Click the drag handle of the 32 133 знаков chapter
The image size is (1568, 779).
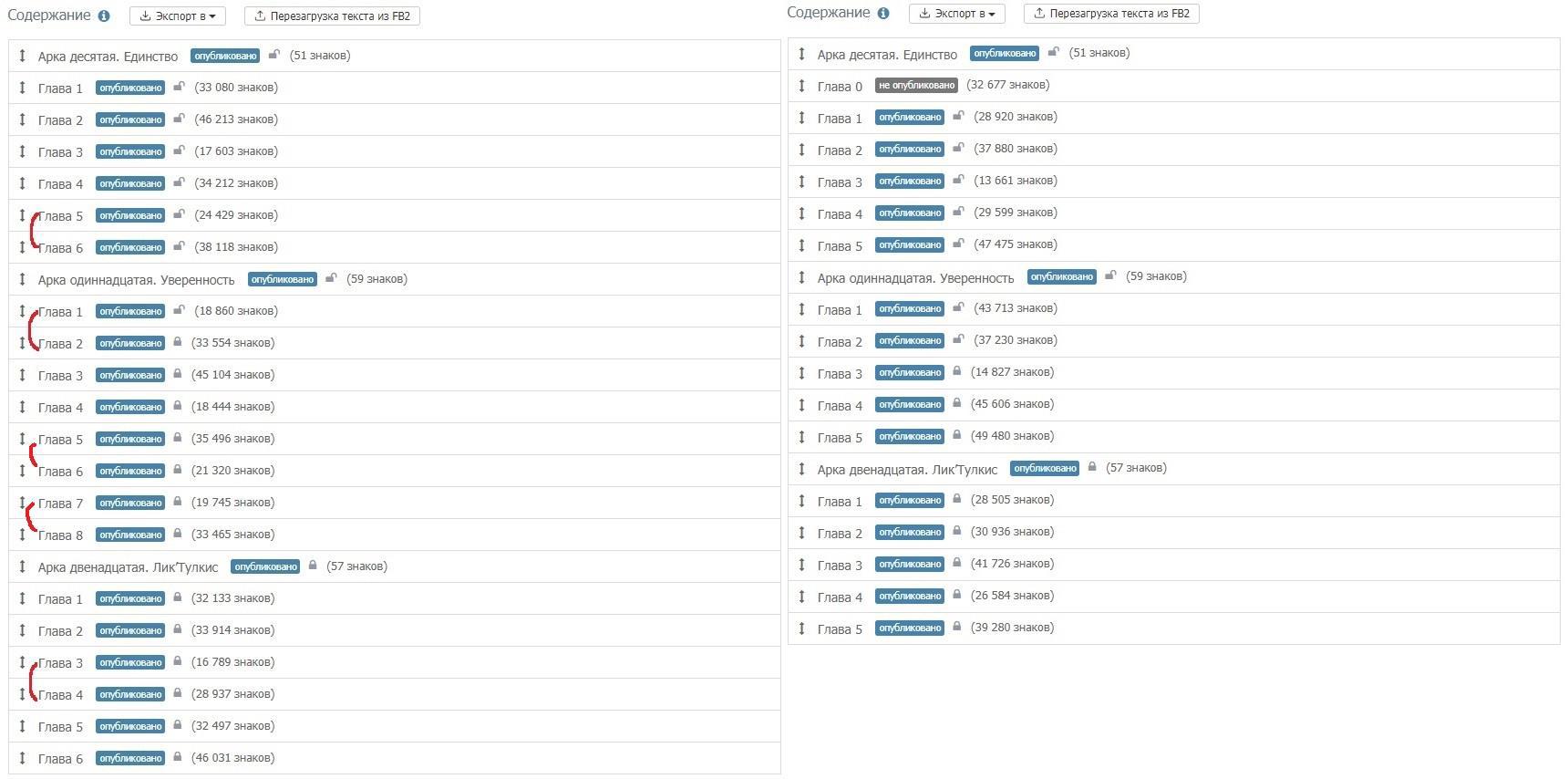click(23, 598)
